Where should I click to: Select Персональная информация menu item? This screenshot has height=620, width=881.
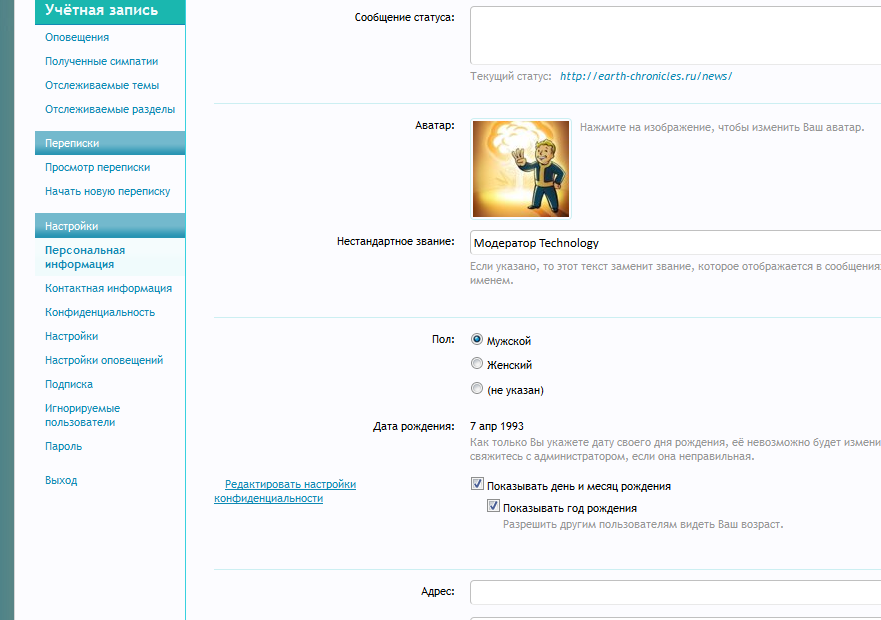85,257
